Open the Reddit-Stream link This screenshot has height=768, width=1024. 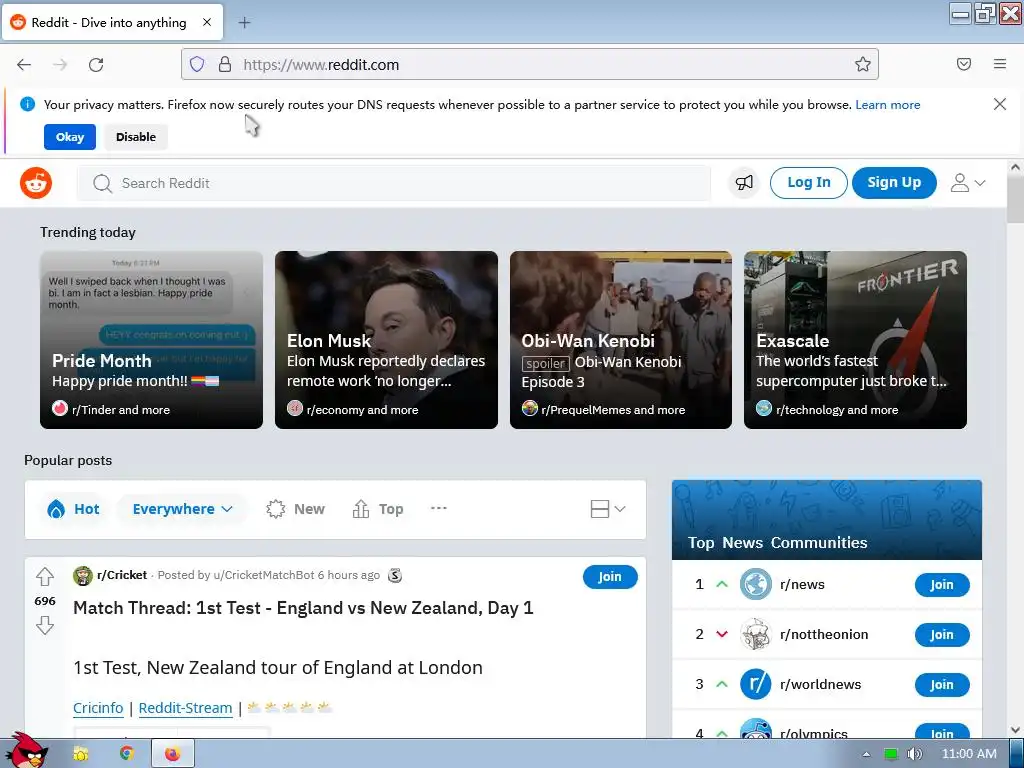(185, 708)
